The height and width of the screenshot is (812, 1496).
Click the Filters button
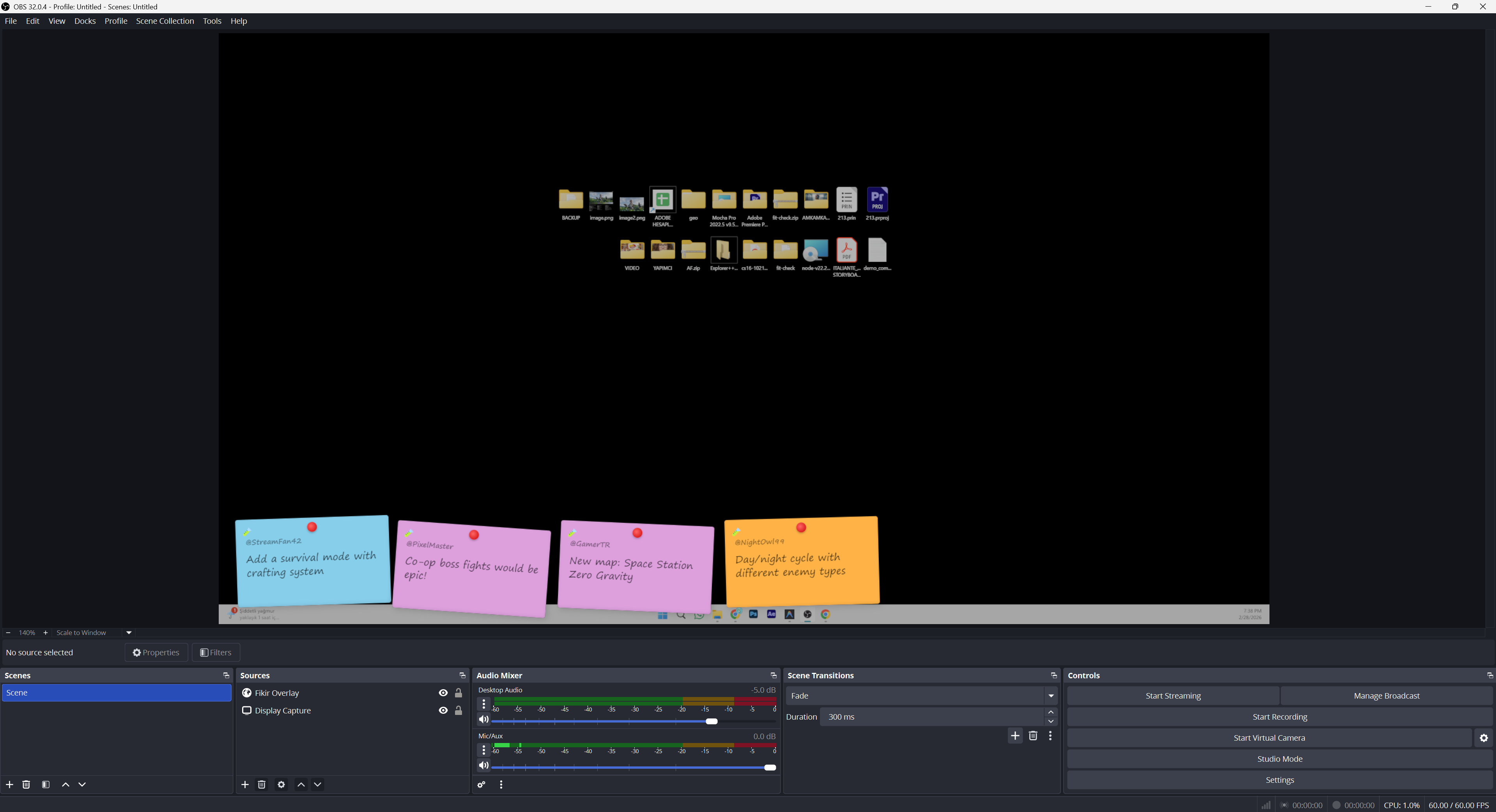(x=216, y=653)
